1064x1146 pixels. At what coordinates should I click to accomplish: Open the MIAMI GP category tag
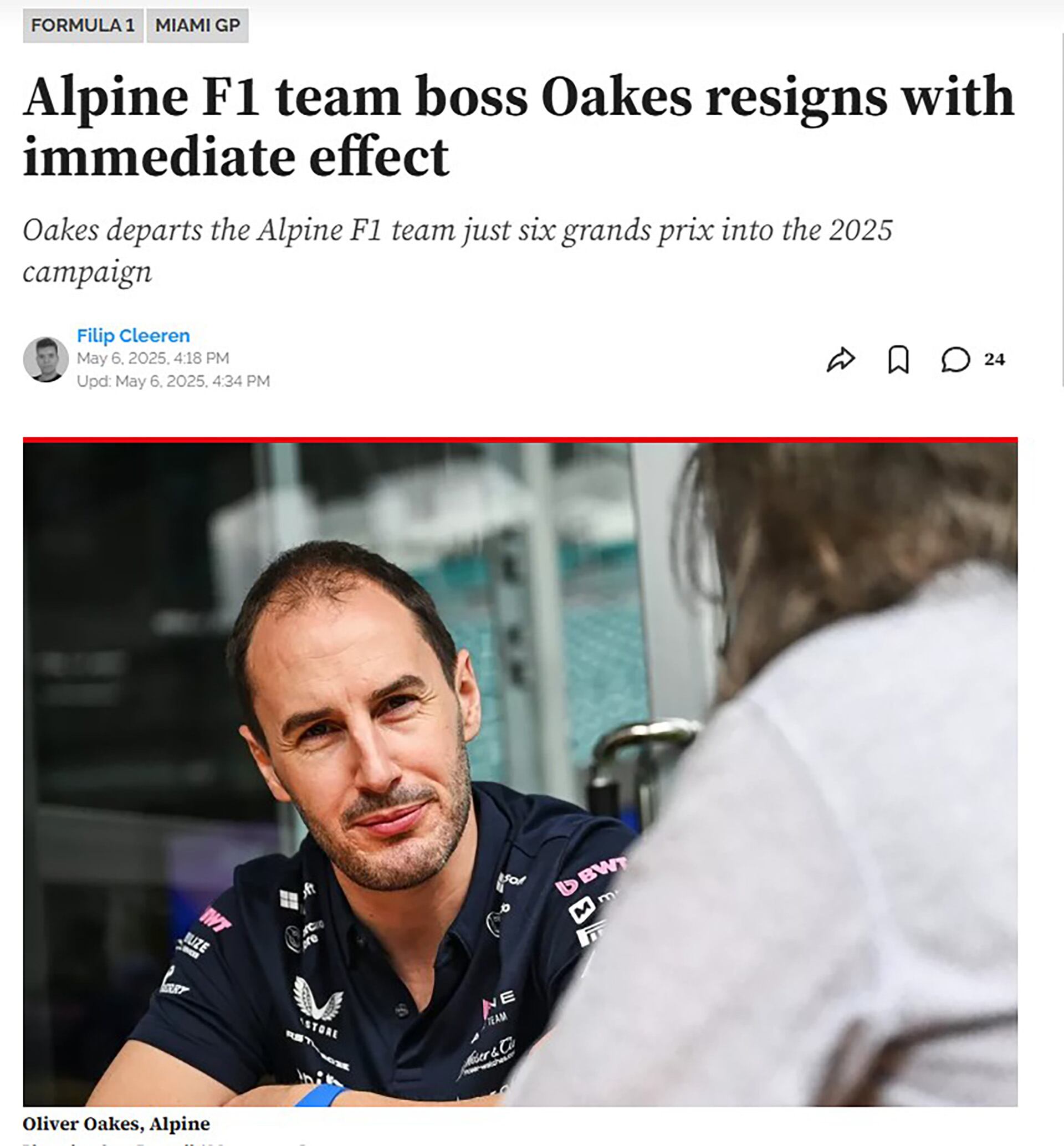tap(197, 24)
